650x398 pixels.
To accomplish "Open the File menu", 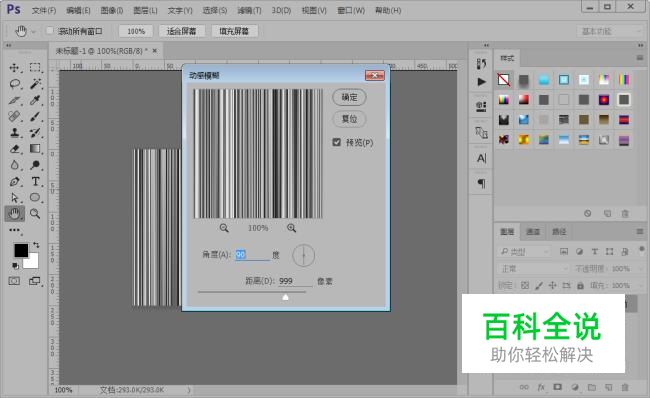I will 44,10.
